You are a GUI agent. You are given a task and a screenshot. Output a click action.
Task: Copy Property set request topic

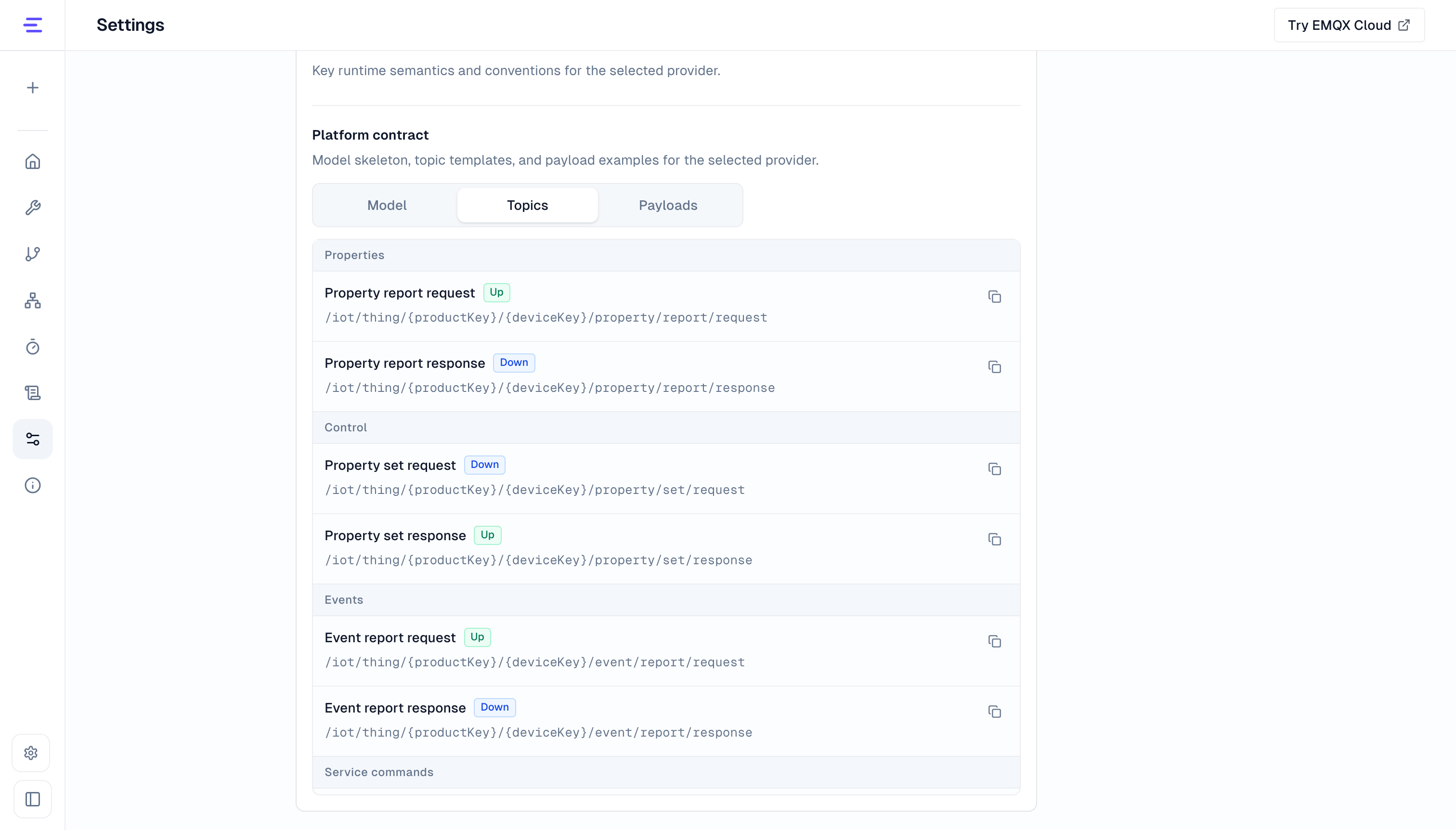tap(994, 468)
